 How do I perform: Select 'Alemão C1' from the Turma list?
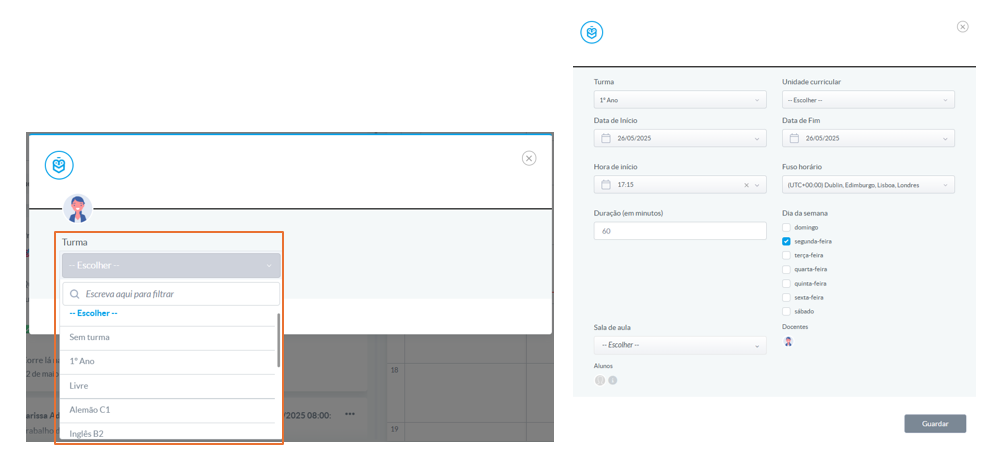click(x=168, y=409)
